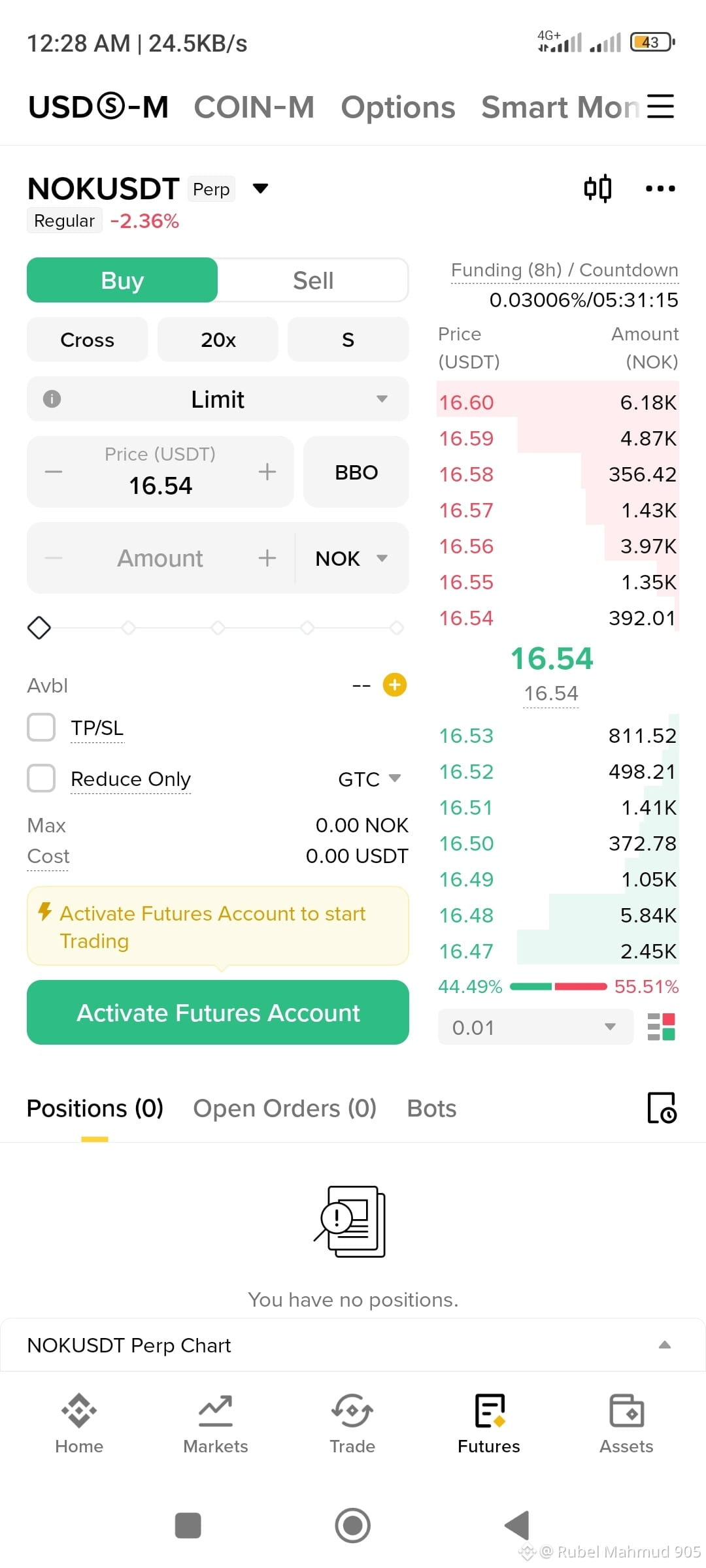Change order book layout icon
The image size is (706, 1568).
[661, 1027]
